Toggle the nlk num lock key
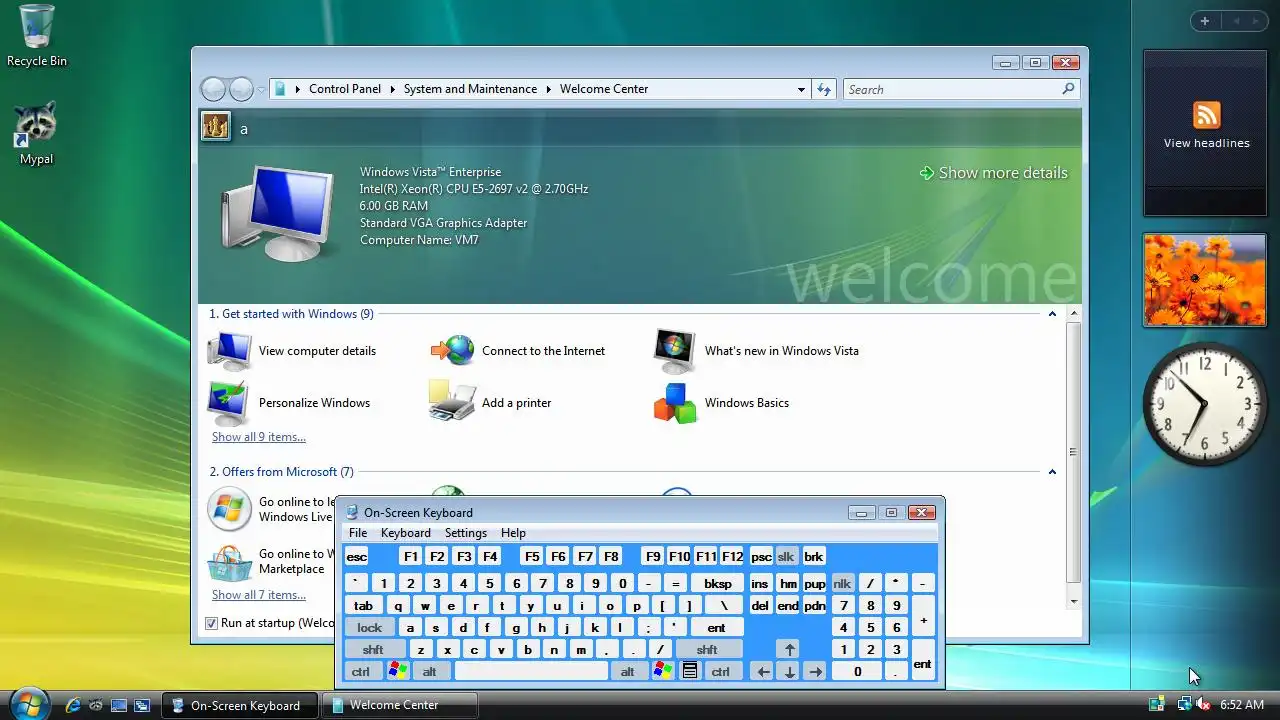1280x720 pixels. (843, 583)
